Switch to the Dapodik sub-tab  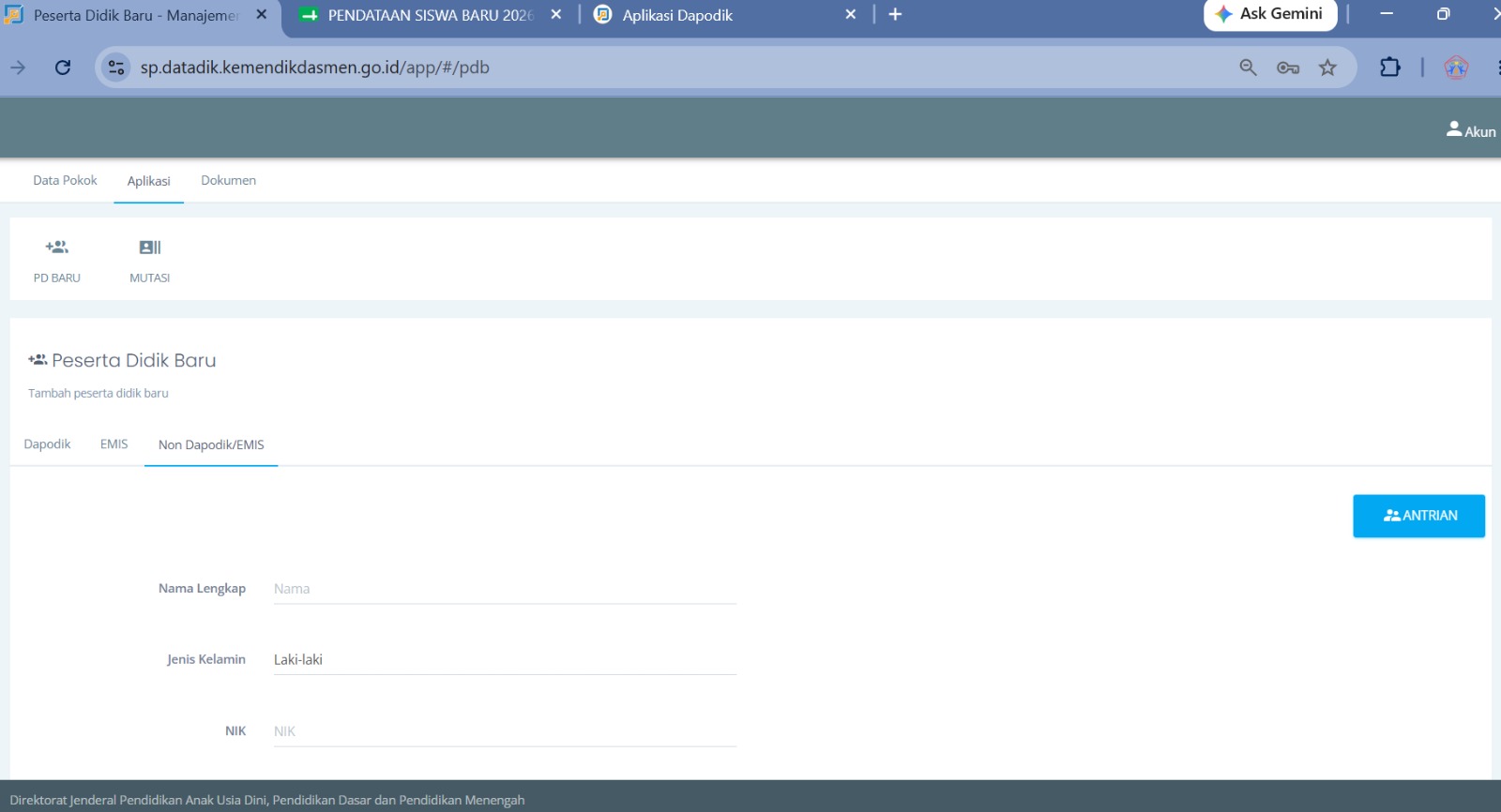pos(47,444)
